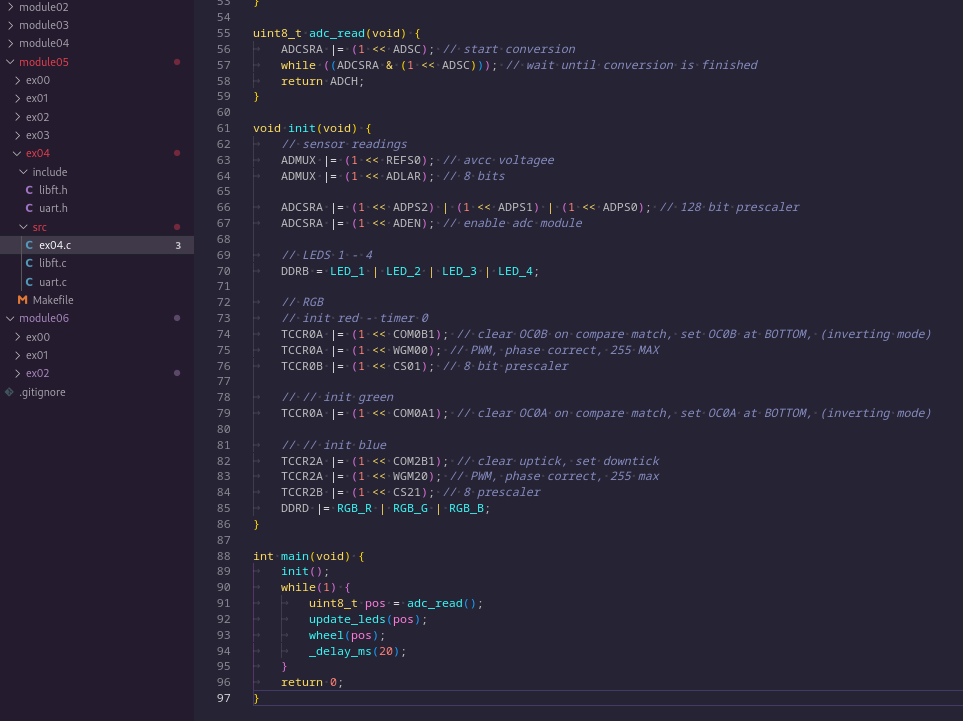The width and height of the screenshot is (963, 721).
Task: Click the adc_read function definition name
Action: (337, 33)
